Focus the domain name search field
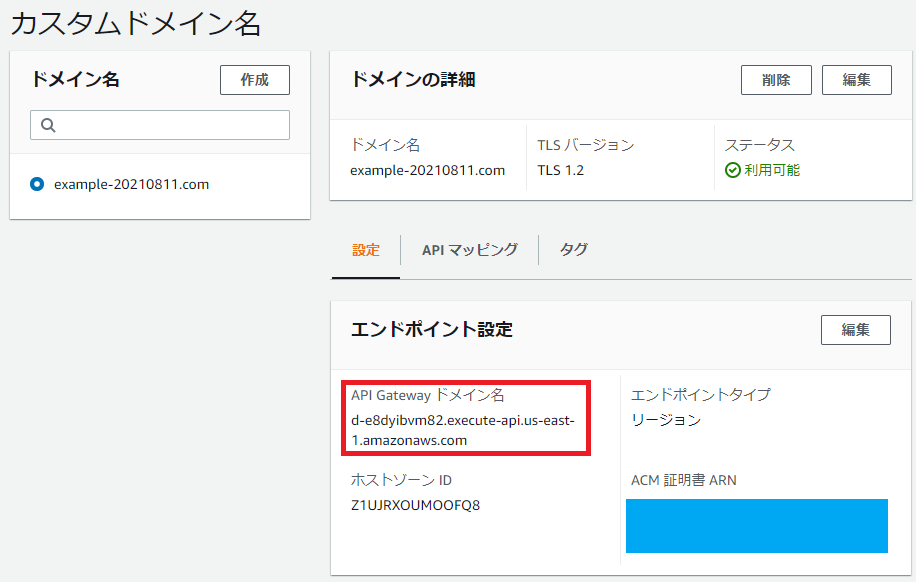The image size is (916, 582). pyautogui.click(x=160, y=125)
